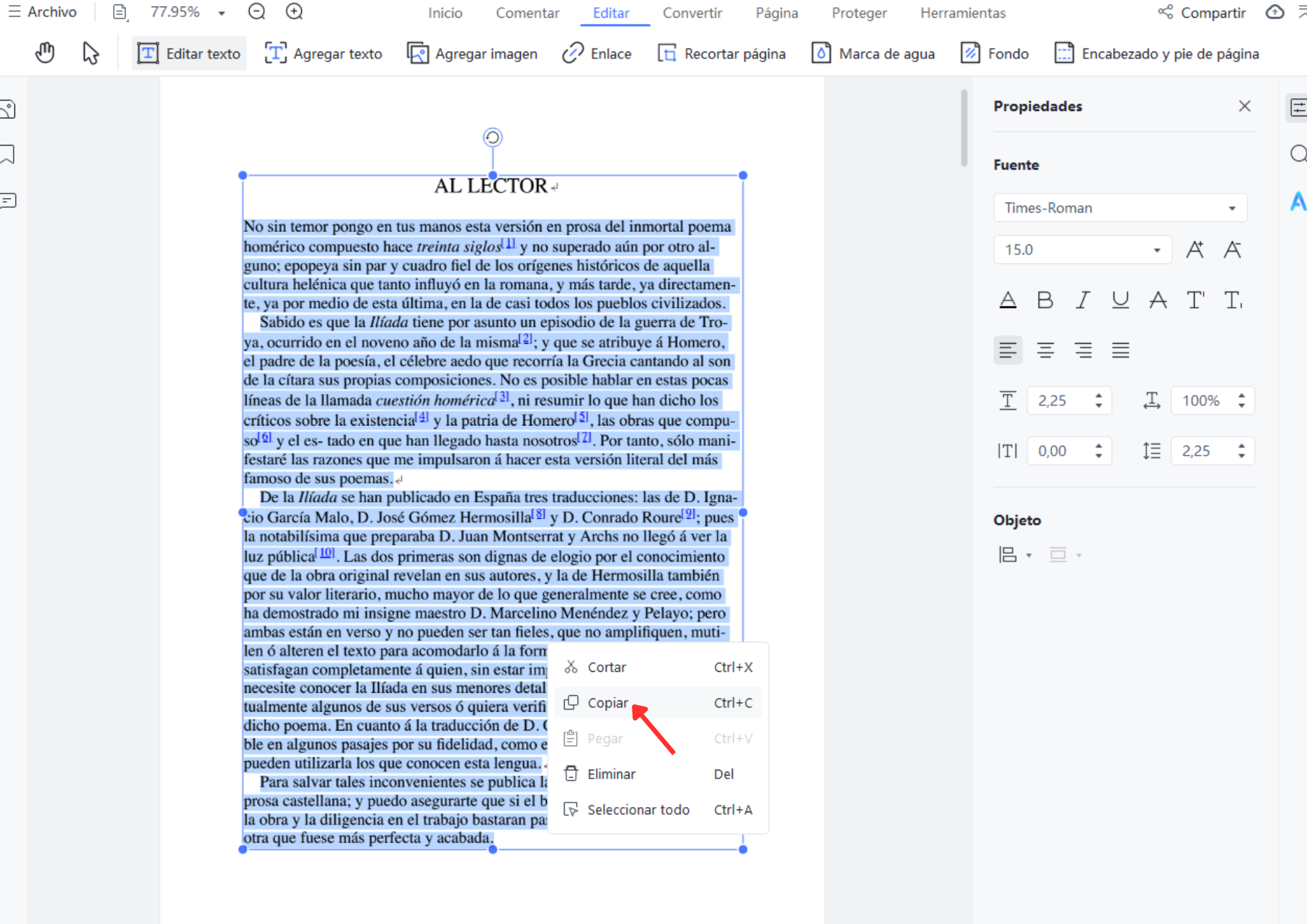Zoom out with the minus magnifier
This screenshot has height=924, width=1307.
pyautogui.click(x=257, y=12)
